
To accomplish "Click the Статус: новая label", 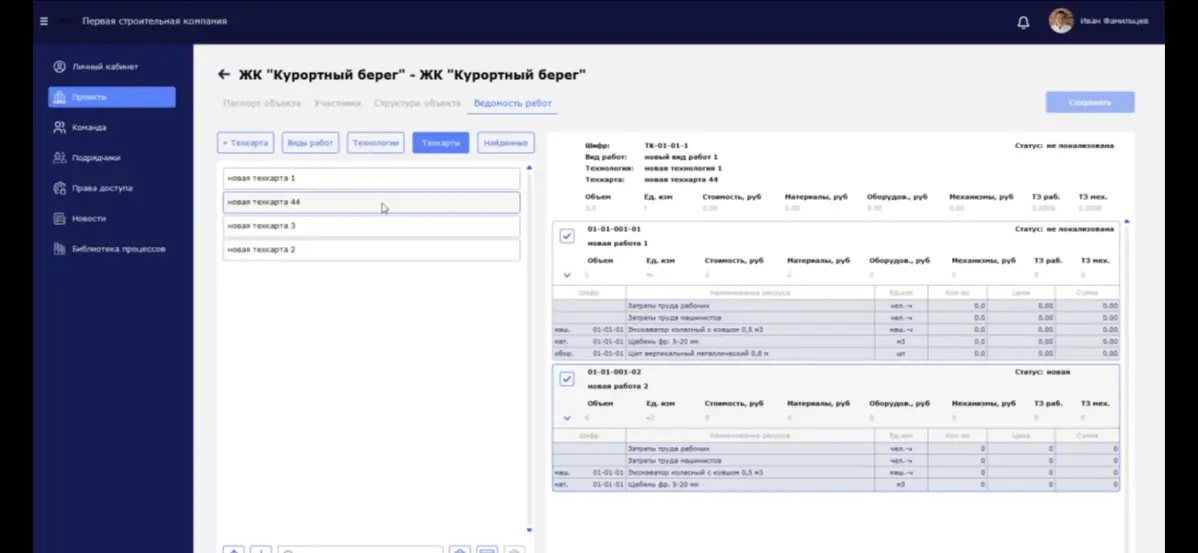I will 1042,372.
